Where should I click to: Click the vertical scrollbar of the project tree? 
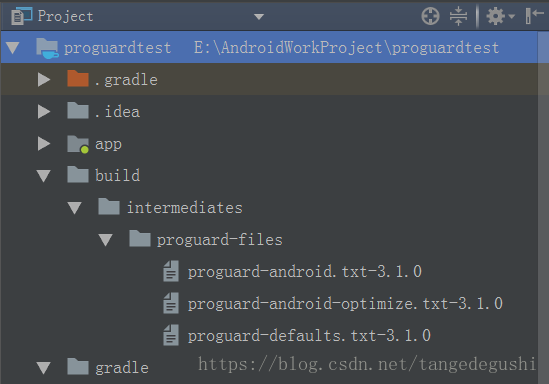point(543,207)
